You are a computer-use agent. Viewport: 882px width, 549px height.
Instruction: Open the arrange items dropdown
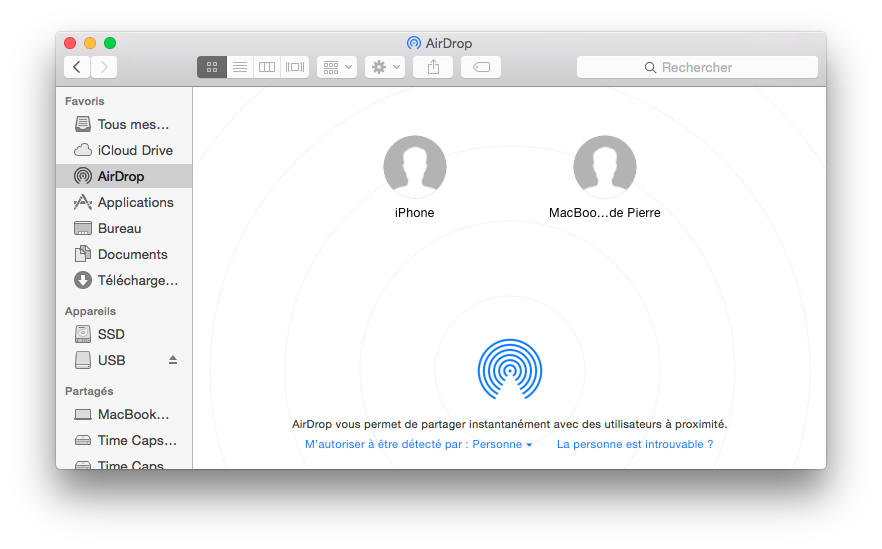(337, 67)
